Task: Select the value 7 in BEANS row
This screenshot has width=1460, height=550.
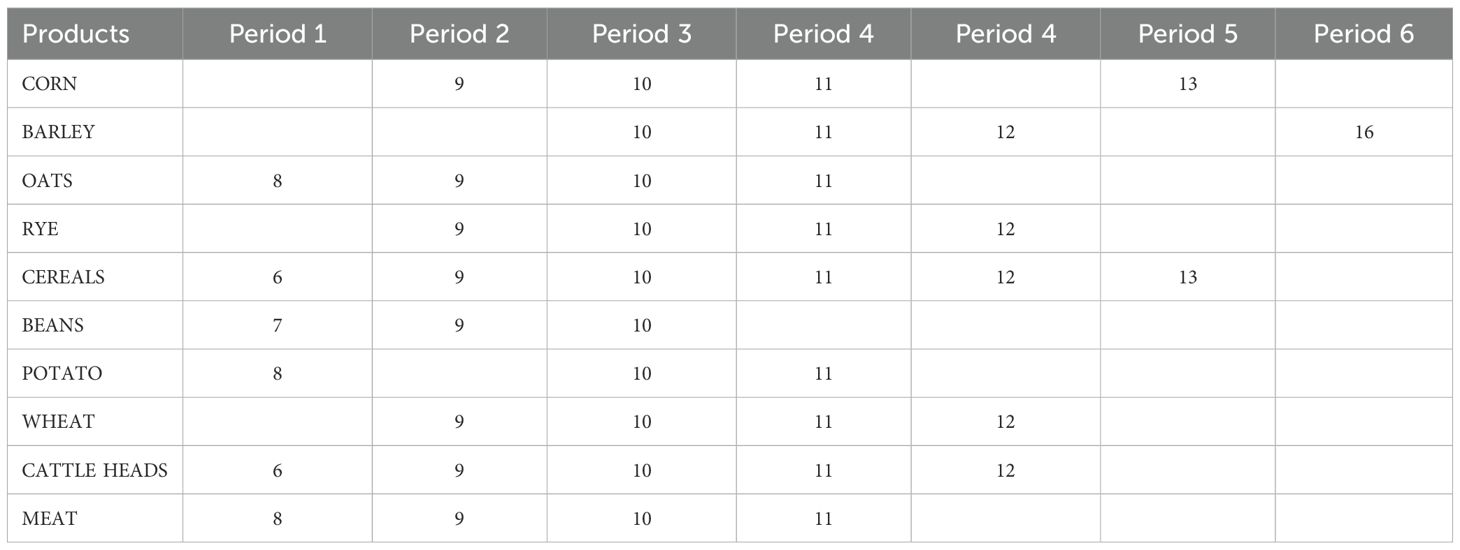Action: 278,325
